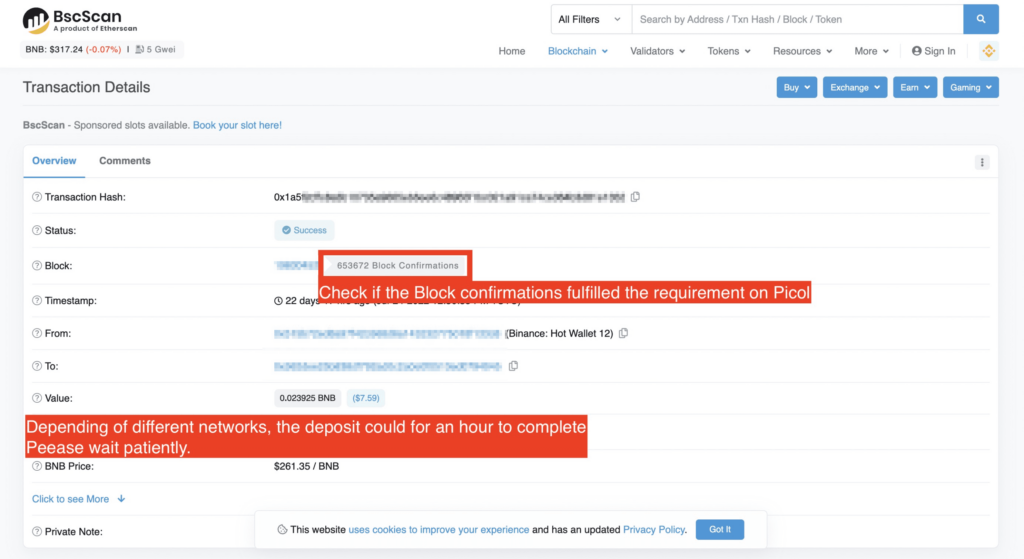Click the search by address input field
Image resolution: width=1024 pixels, height=559 pixels.
tap(797, 19)
